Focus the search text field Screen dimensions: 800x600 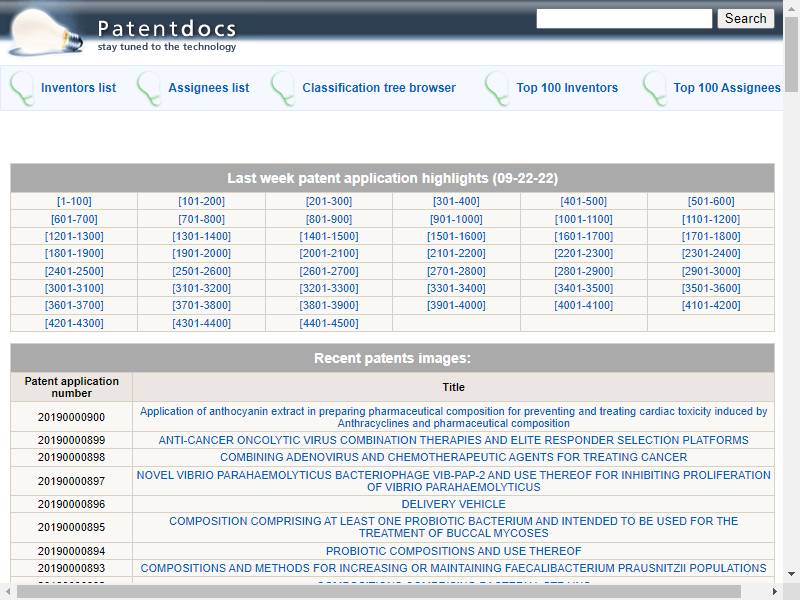[624, 18]
